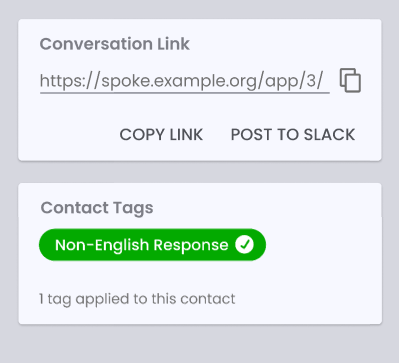The width and height of the screenshot is (399, 363).
Task: Click the Contact Tags heading
Action: (97, 208)
